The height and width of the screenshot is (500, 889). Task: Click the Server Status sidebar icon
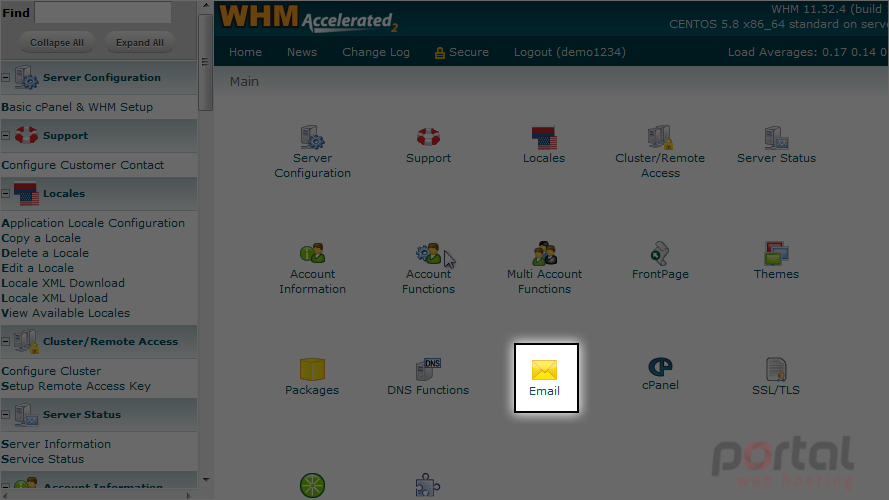pyautogui.click(x=26, y=414)
